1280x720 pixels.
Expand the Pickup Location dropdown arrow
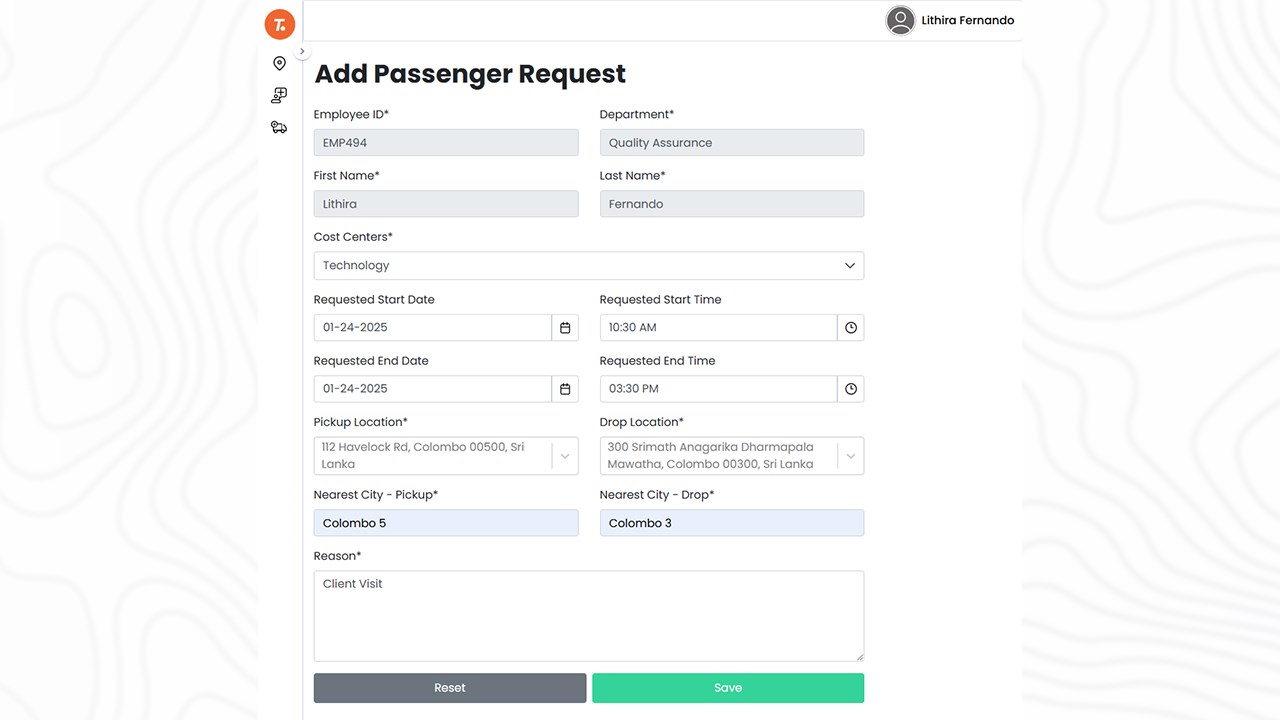coord(565,456)
